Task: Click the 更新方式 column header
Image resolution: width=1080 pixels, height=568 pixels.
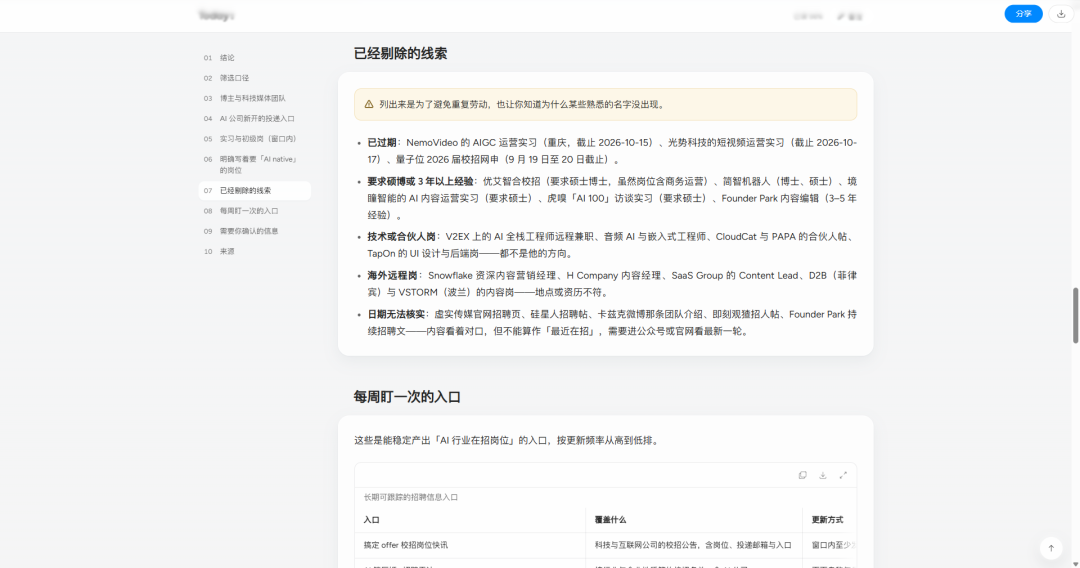Action: 827,520
